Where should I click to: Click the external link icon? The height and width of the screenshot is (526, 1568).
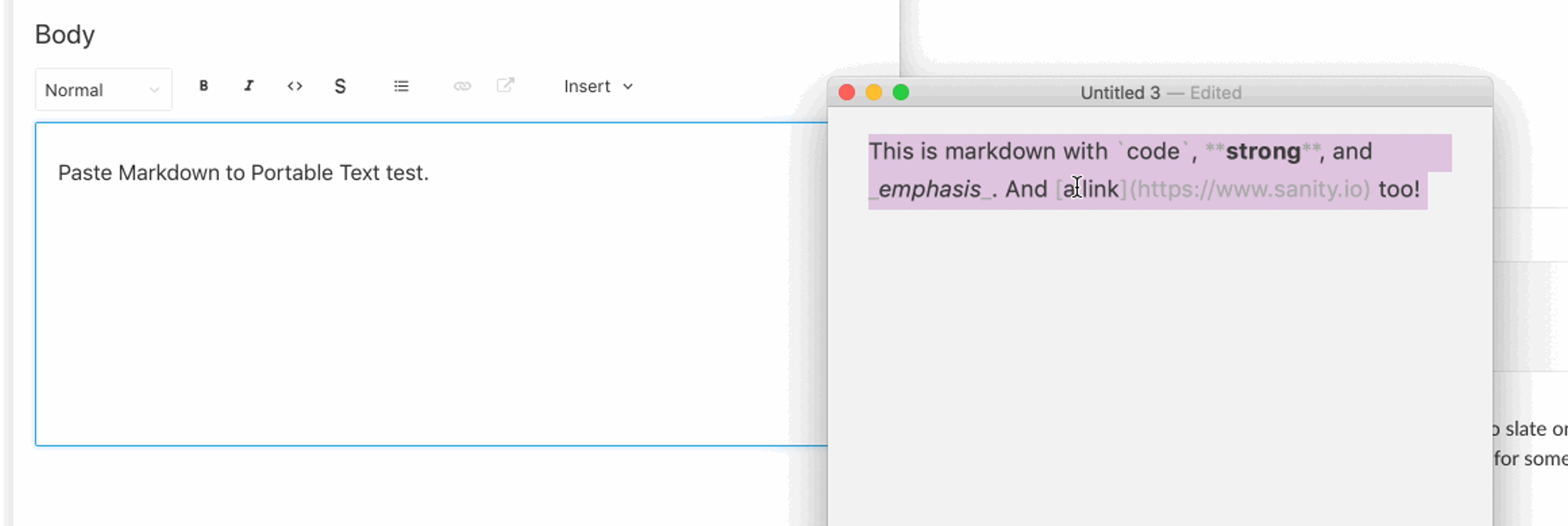[506, 86]
